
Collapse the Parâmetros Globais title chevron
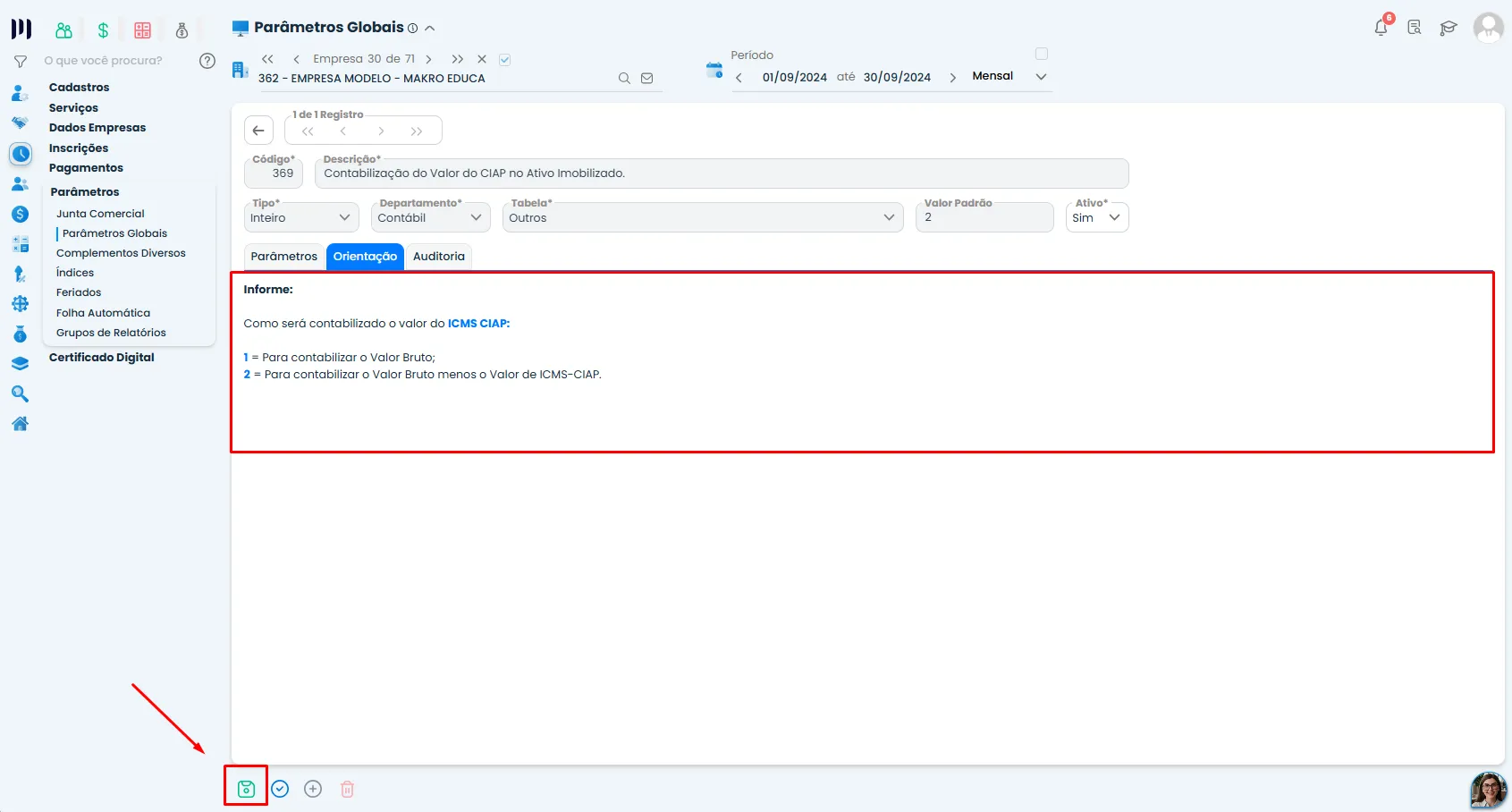tap(430, 28)
